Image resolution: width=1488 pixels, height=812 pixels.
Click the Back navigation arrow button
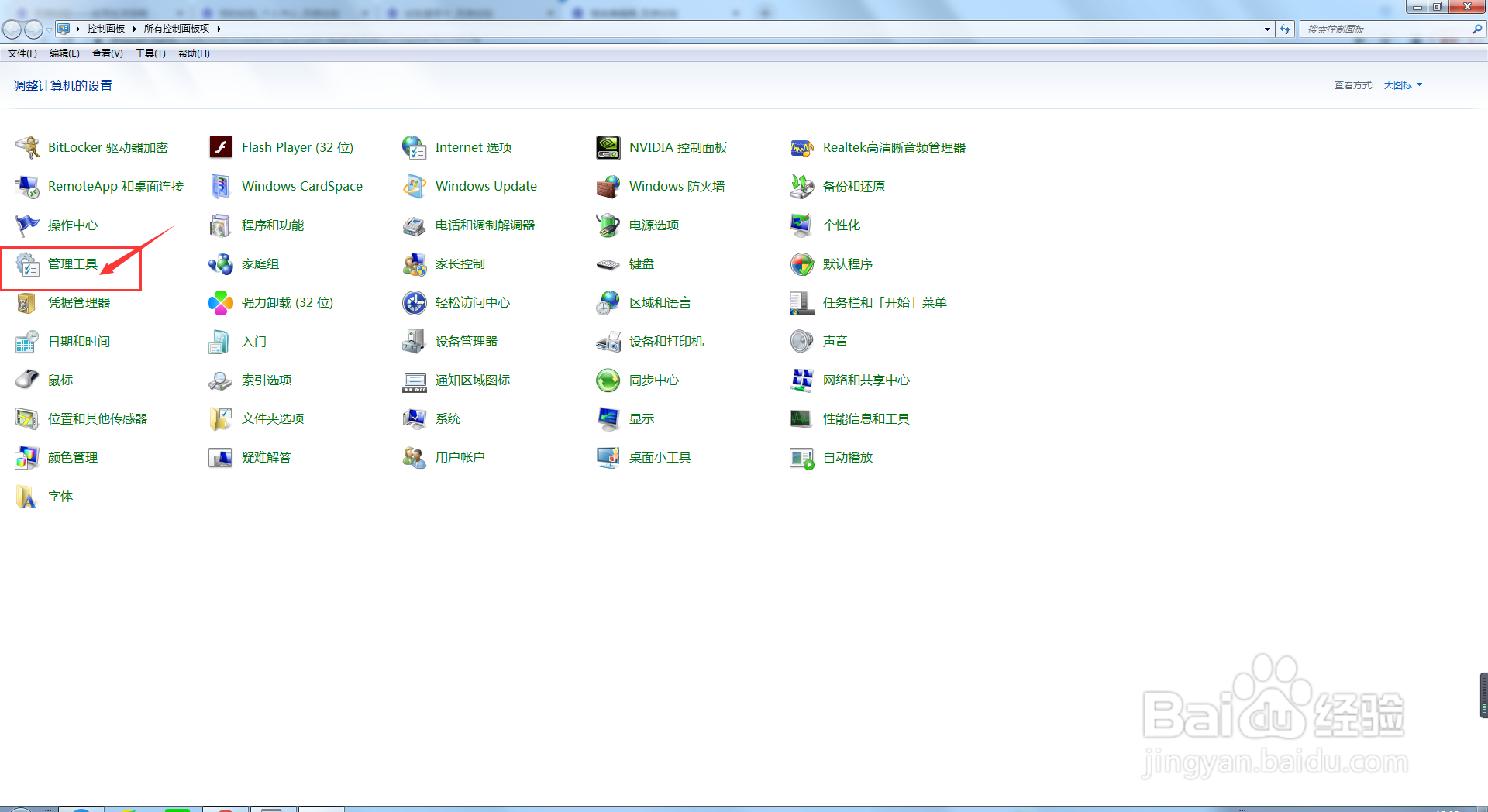[12, 29]
